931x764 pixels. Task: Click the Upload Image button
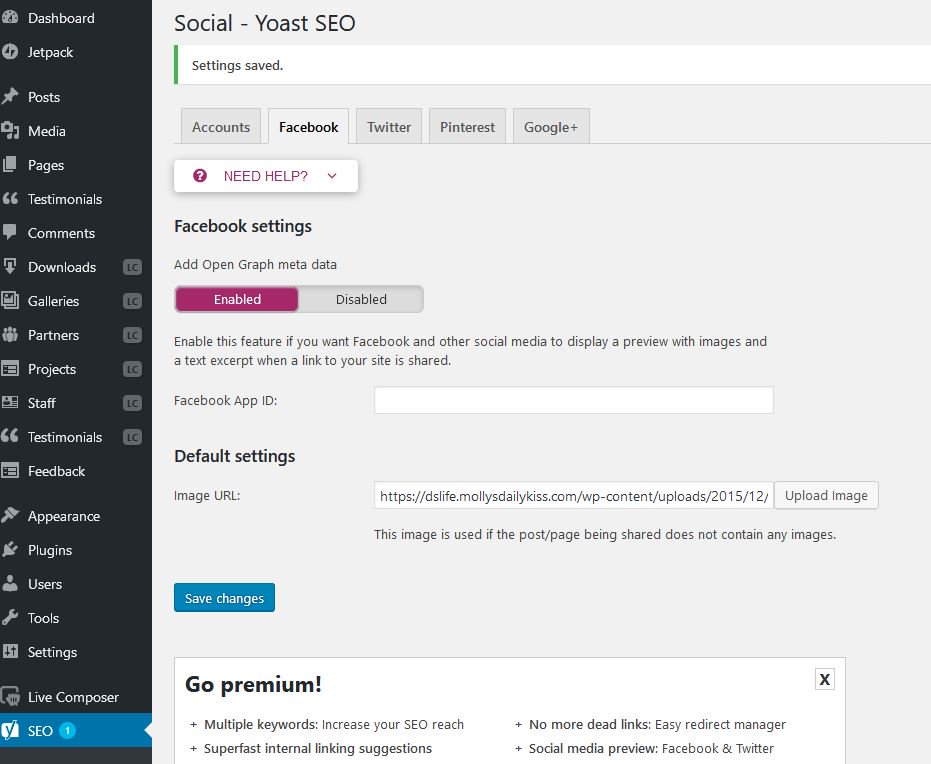coord(826,495)
